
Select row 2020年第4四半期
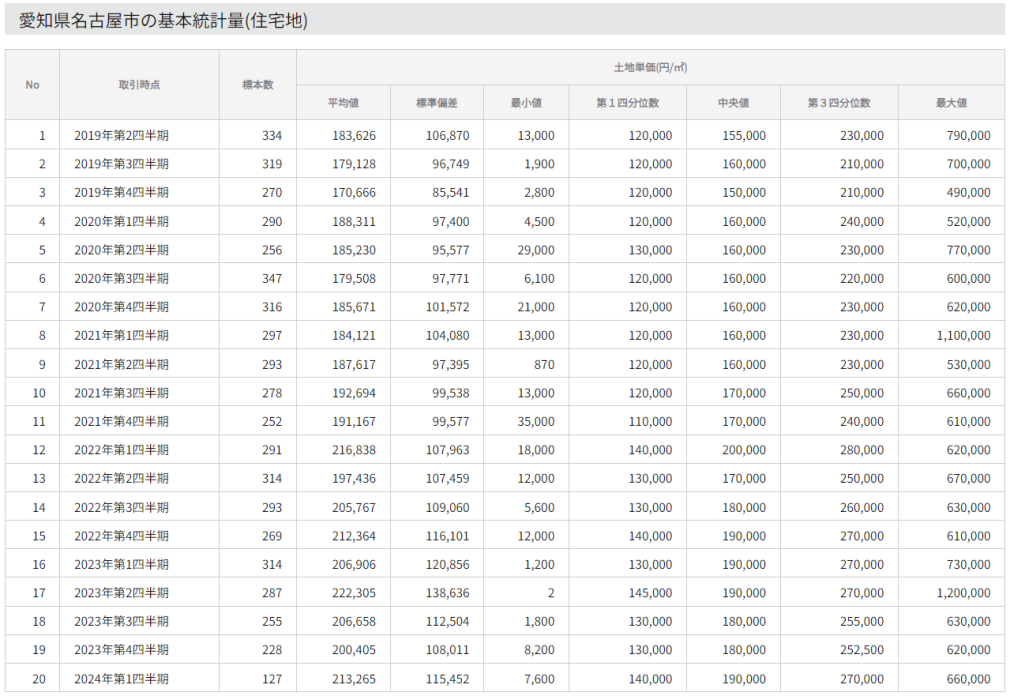click(x=505, y=307)
